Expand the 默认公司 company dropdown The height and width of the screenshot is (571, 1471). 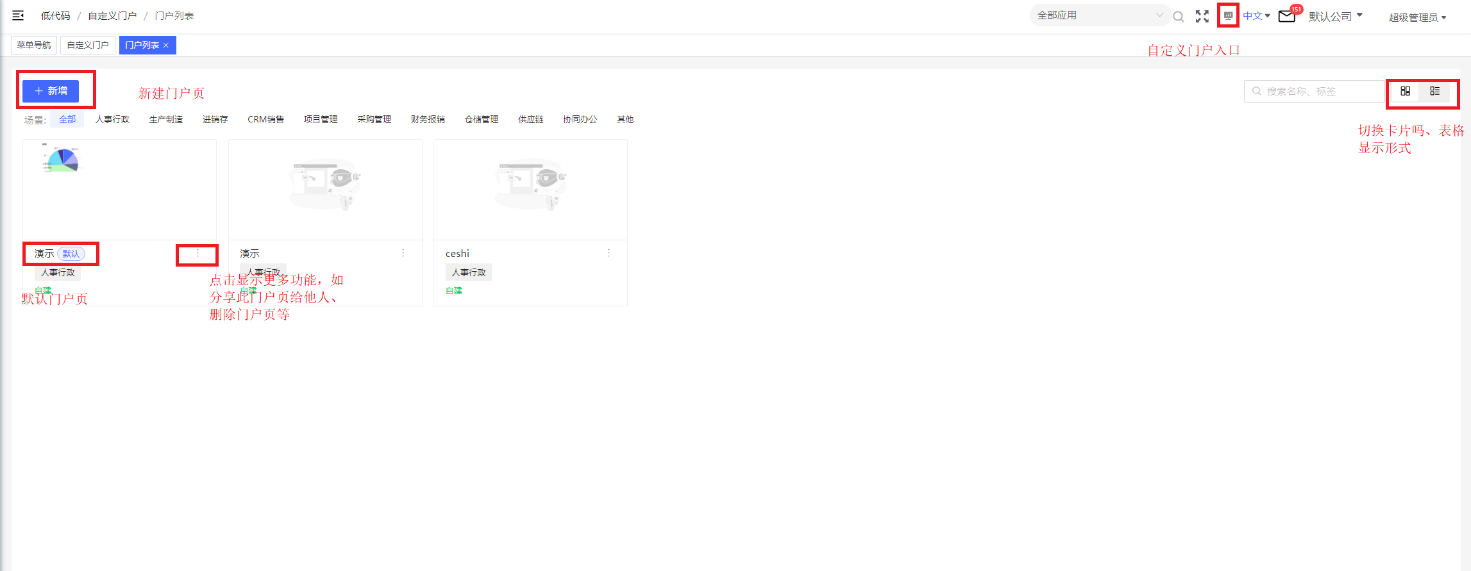[1336, 16]
